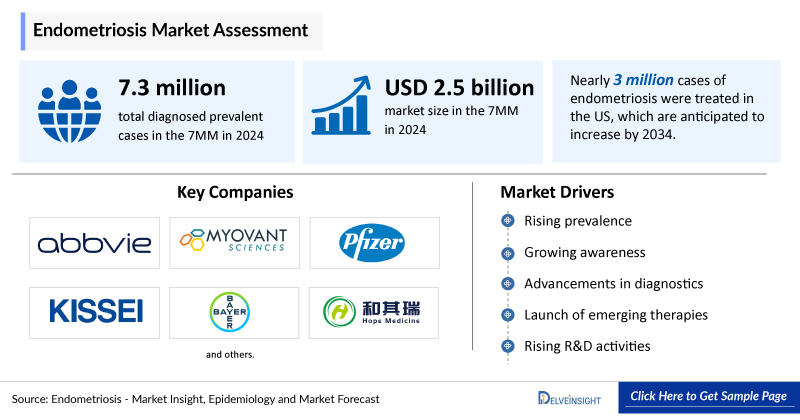800x420 pixels.
Task: Select the Myovant Sciences logo
Action: (x=233, y=241)
